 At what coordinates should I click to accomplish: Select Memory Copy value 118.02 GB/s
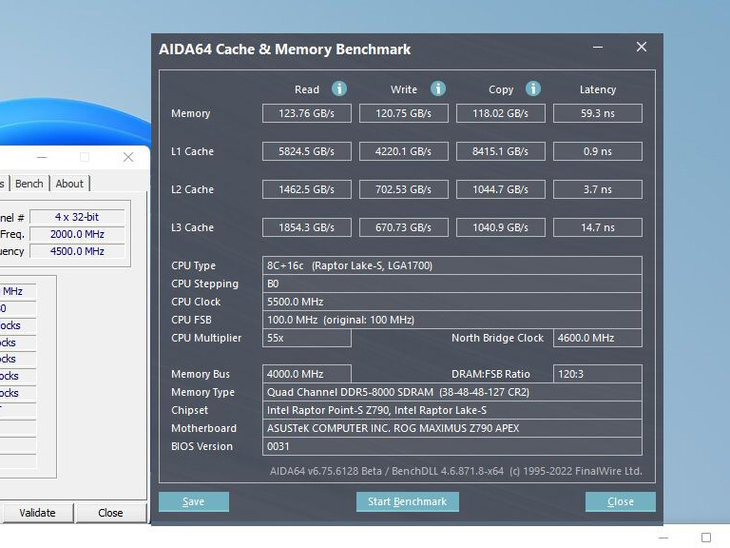point(500,113)
